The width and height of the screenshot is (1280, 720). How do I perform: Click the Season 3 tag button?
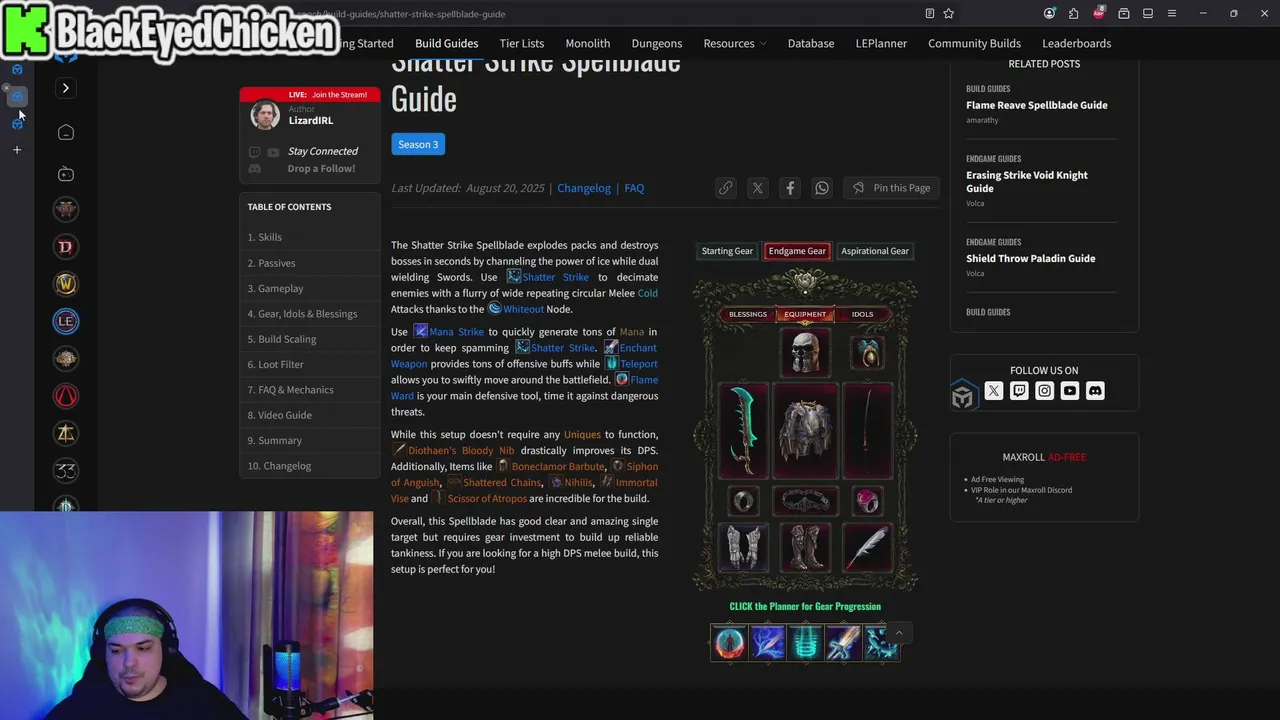click(x=418, y=144)
